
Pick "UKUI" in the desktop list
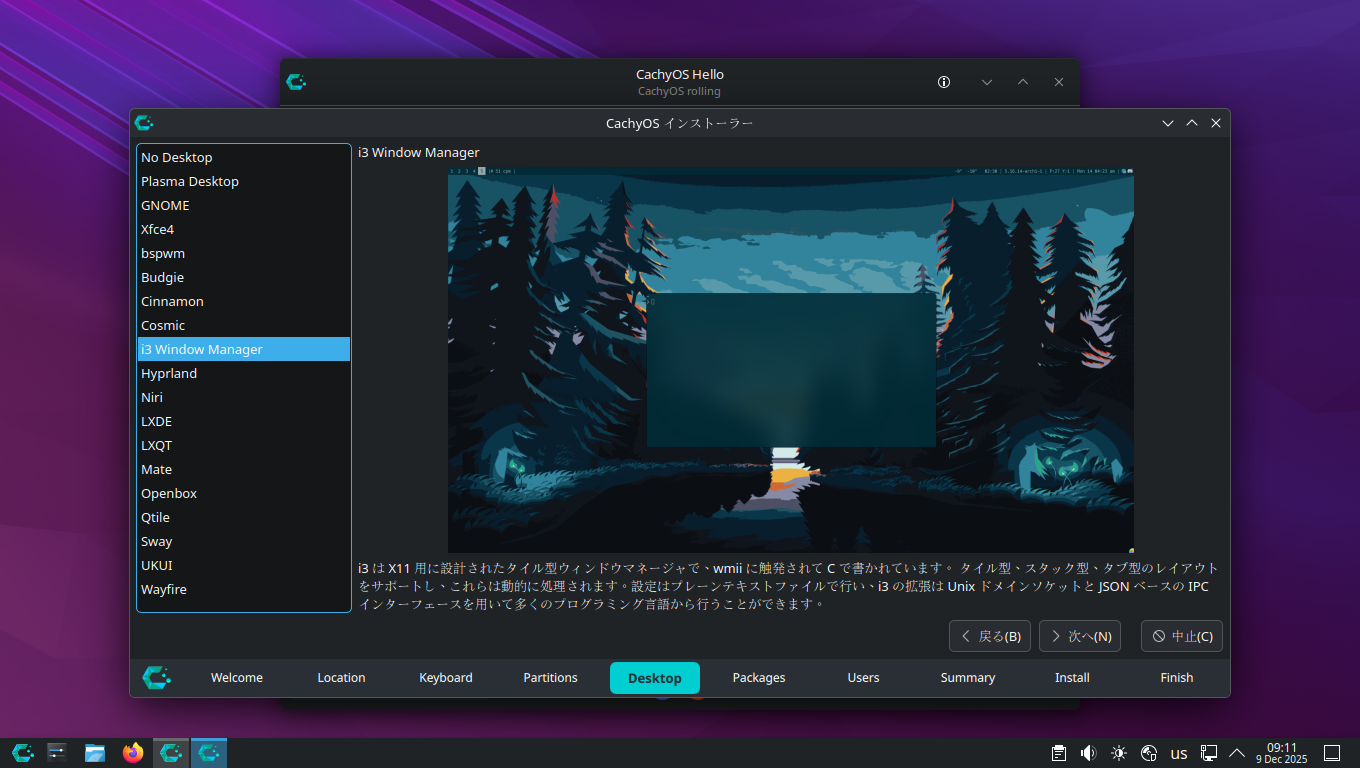244,565
